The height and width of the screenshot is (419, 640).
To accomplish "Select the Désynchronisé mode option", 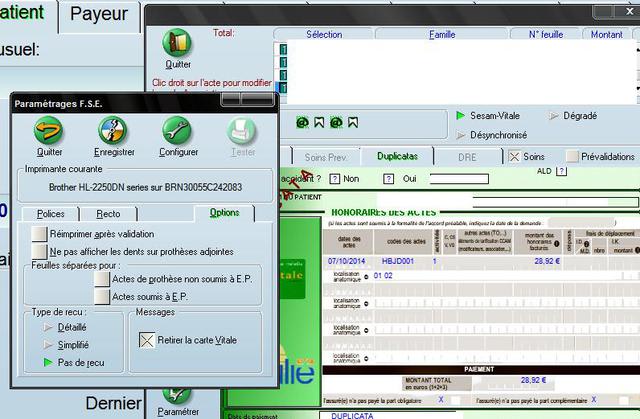I will [x=461, y=135].
